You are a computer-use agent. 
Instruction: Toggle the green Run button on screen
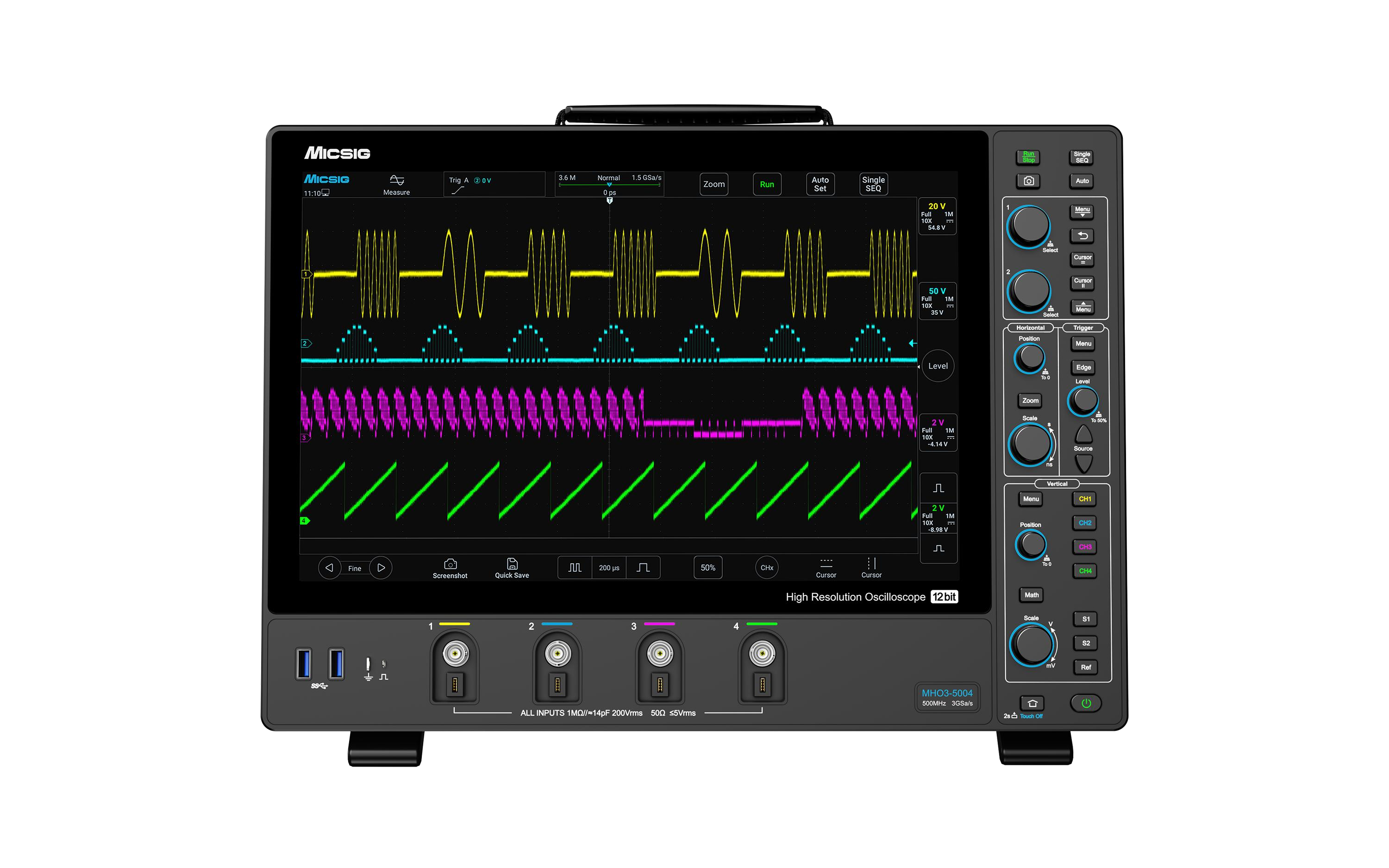767,184
